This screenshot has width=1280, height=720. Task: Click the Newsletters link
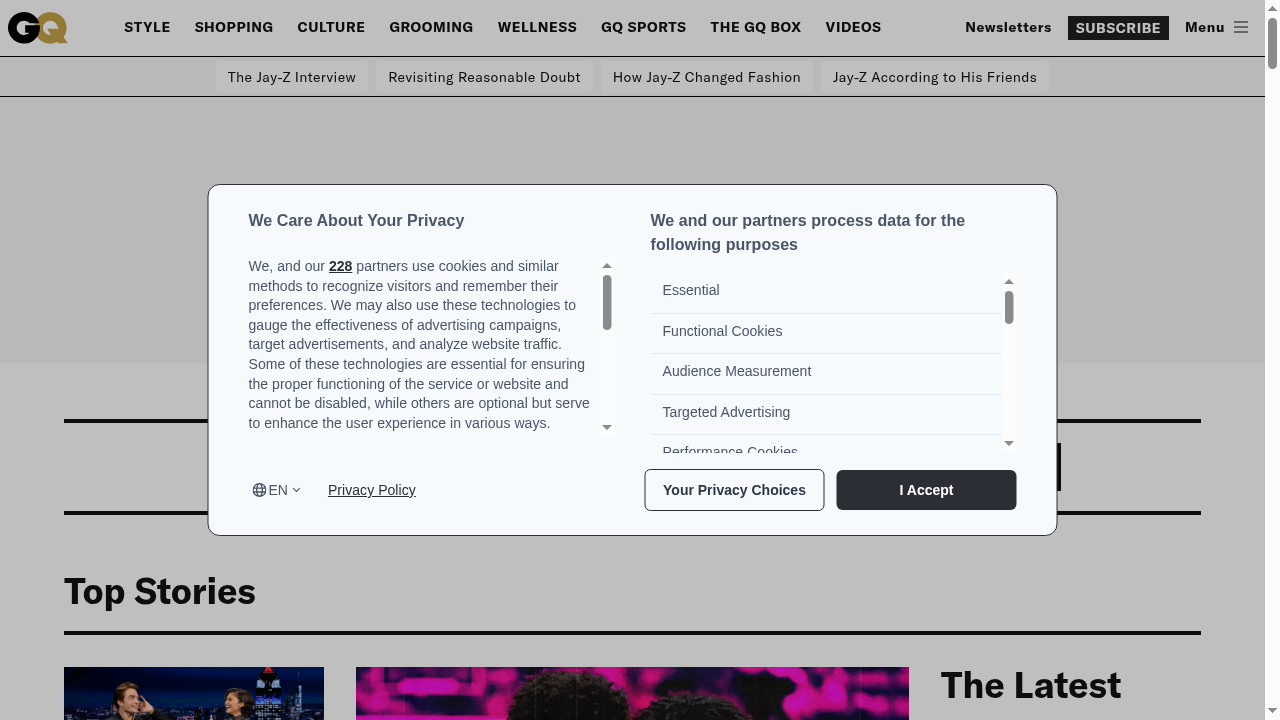[x=1008, y=28]
